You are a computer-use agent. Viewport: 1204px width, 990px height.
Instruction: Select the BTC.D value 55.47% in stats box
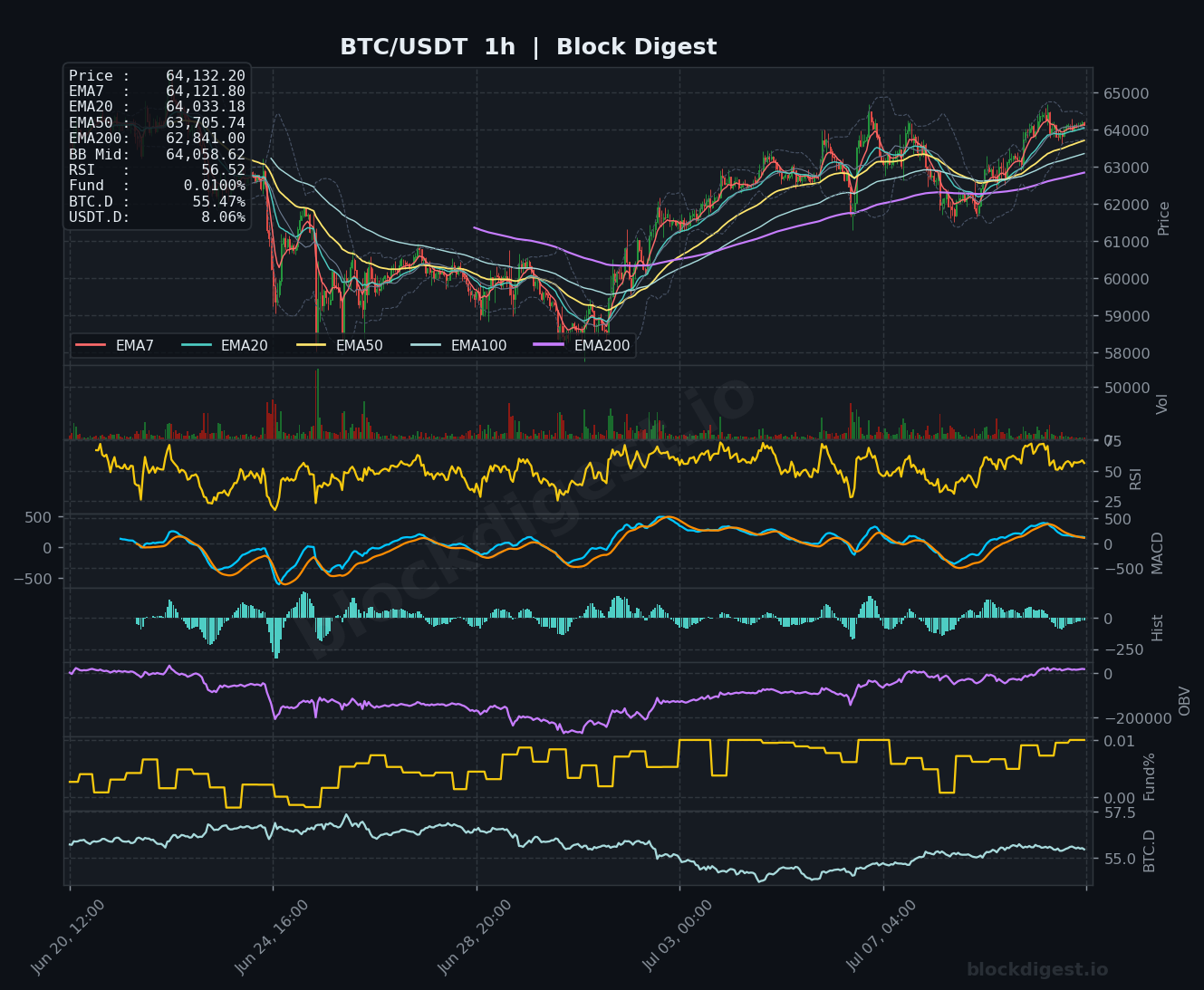(218, 202)
